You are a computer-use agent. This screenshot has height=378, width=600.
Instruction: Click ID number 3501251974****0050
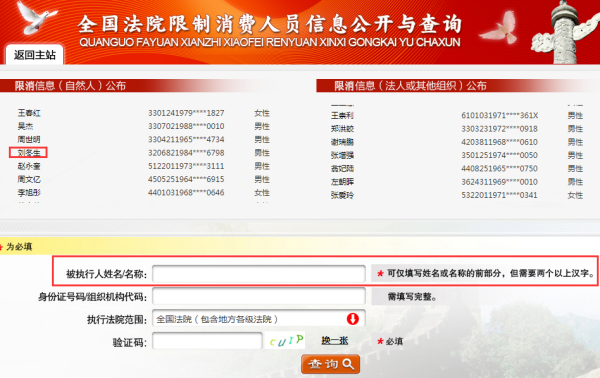pos(499,155)
